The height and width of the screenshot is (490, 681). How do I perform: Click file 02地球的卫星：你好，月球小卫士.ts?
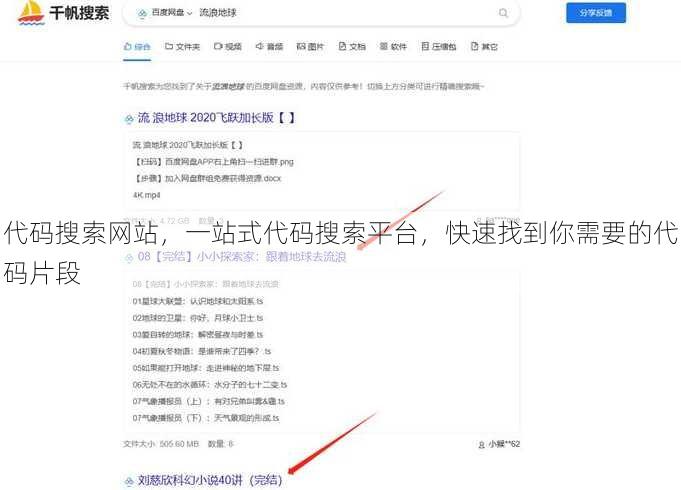[x=198, y=318]
